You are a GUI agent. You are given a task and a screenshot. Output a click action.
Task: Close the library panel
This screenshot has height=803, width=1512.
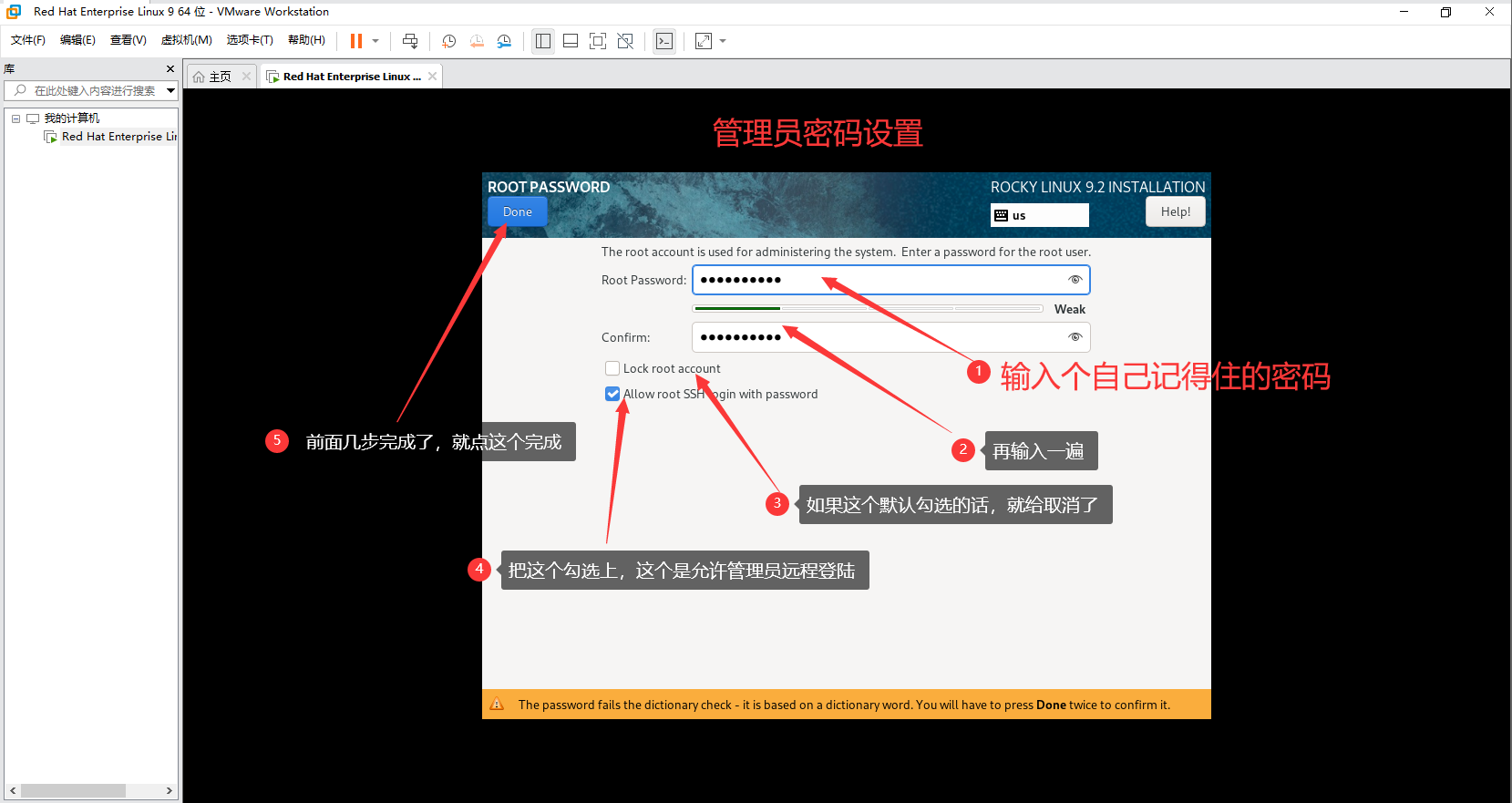(170, 69)
